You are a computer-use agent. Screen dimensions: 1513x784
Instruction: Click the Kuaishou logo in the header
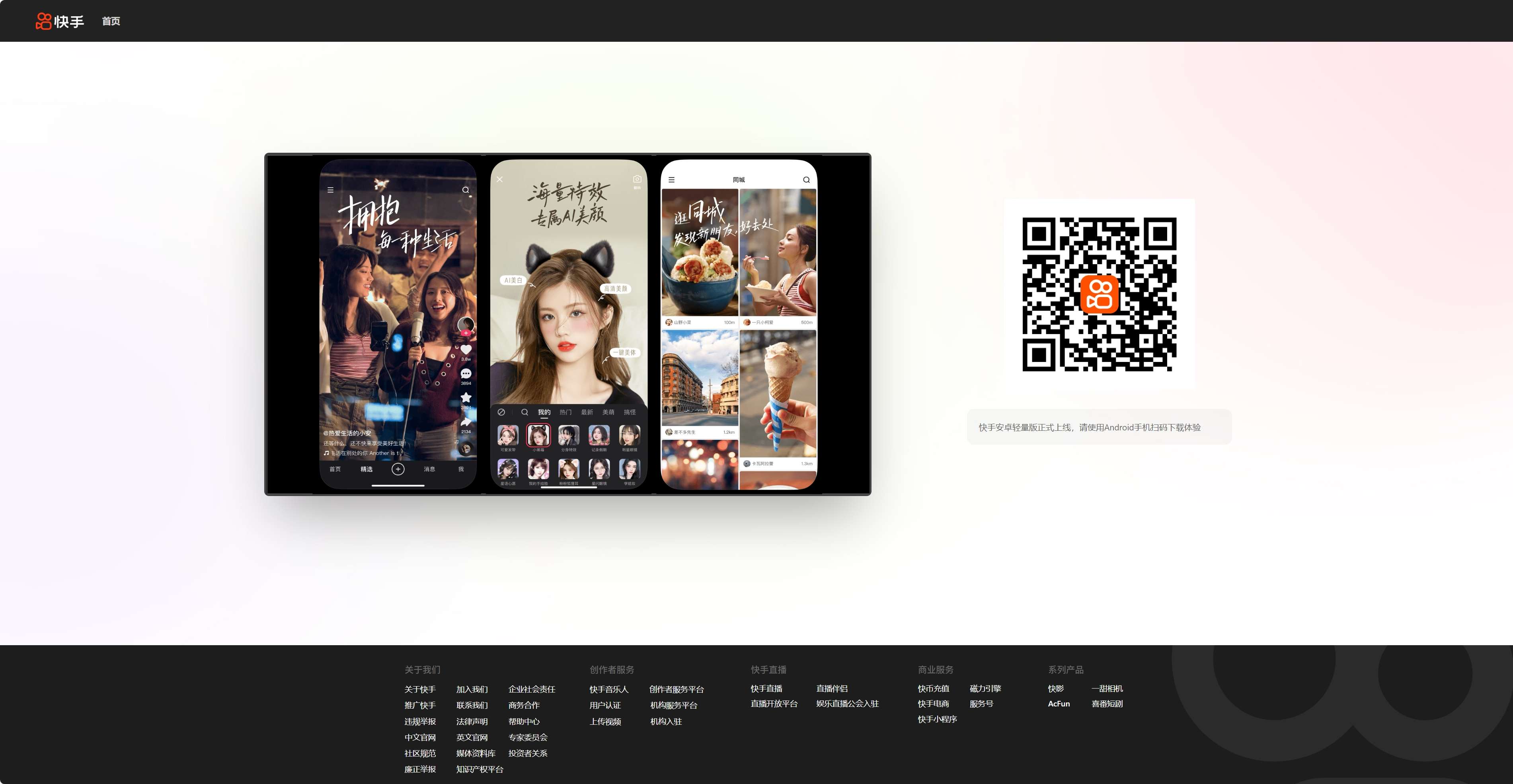coord(60,21)
